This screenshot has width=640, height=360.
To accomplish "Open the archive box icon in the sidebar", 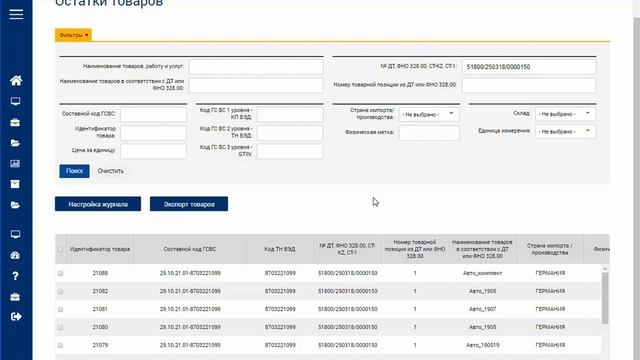I will click(x=15, y=184).
